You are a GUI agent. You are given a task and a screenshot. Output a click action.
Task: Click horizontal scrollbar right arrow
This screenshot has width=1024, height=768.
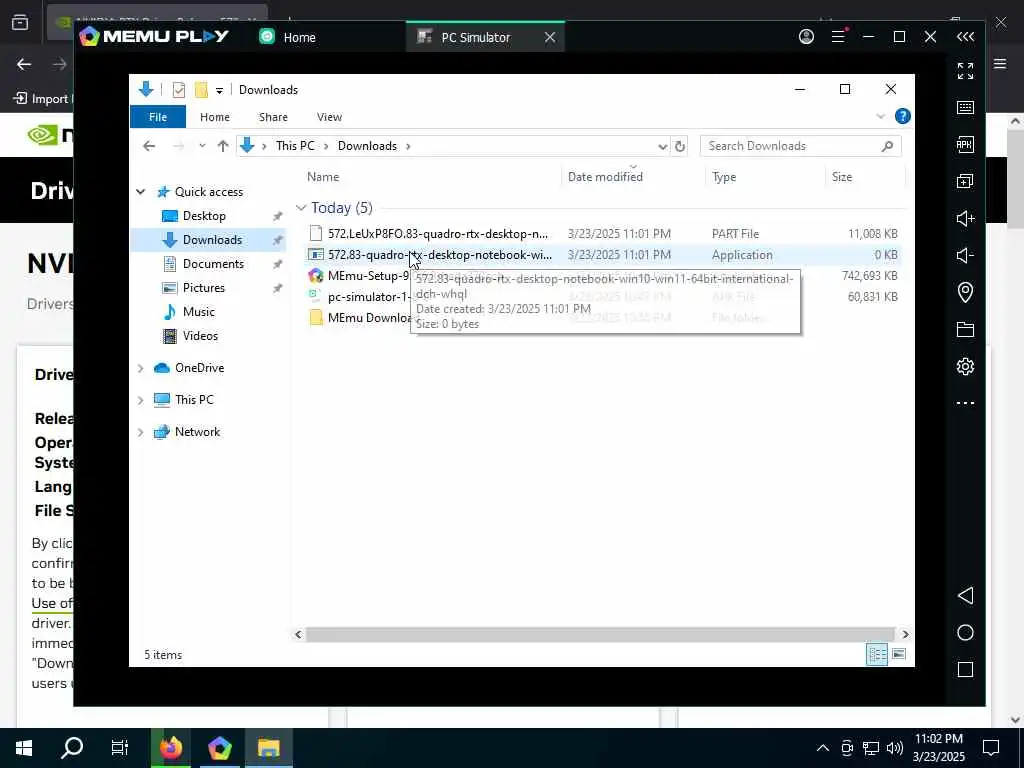click(x=905, y=634)
